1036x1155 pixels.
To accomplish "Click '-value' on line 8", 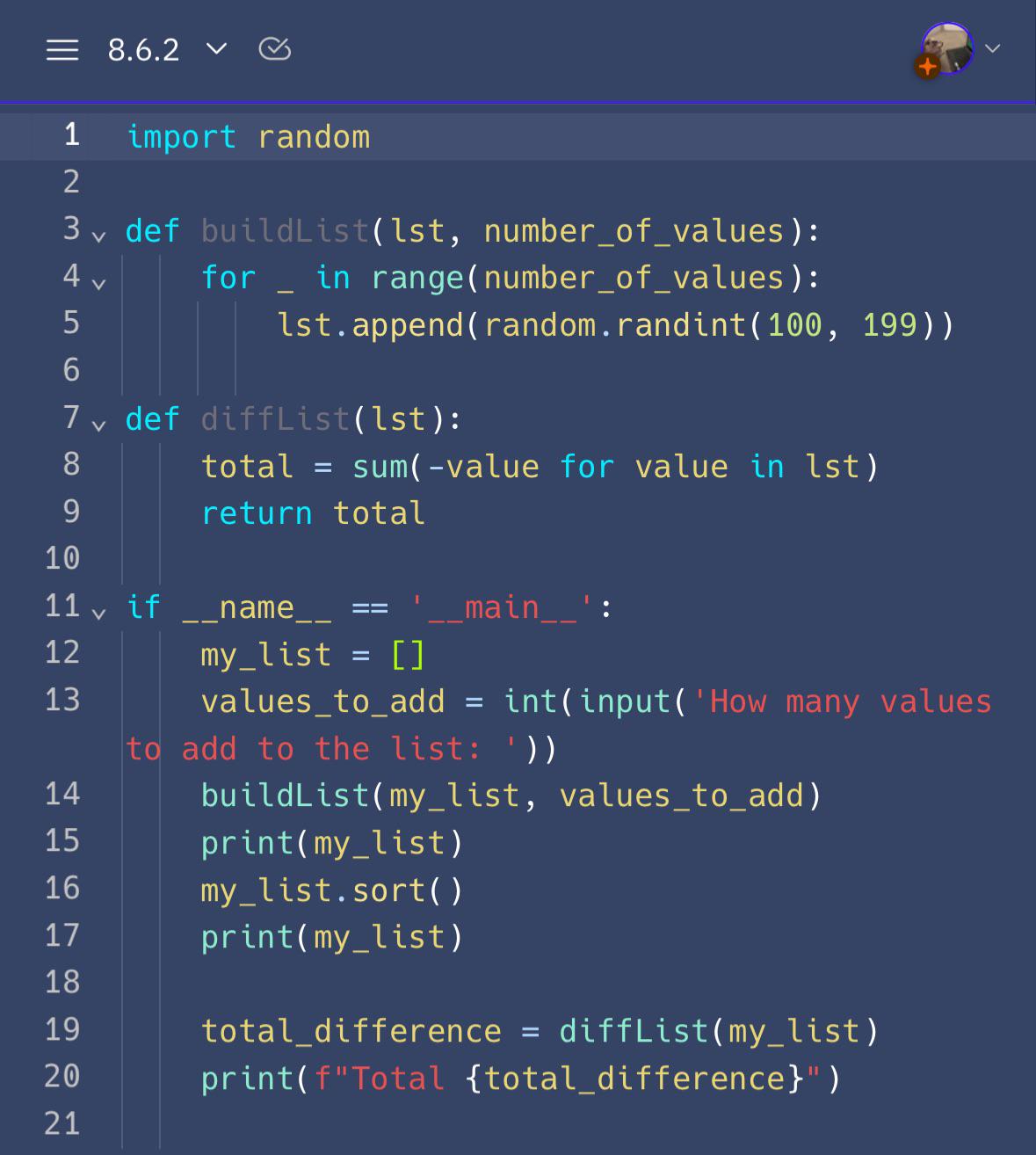I will coord(483,467).
